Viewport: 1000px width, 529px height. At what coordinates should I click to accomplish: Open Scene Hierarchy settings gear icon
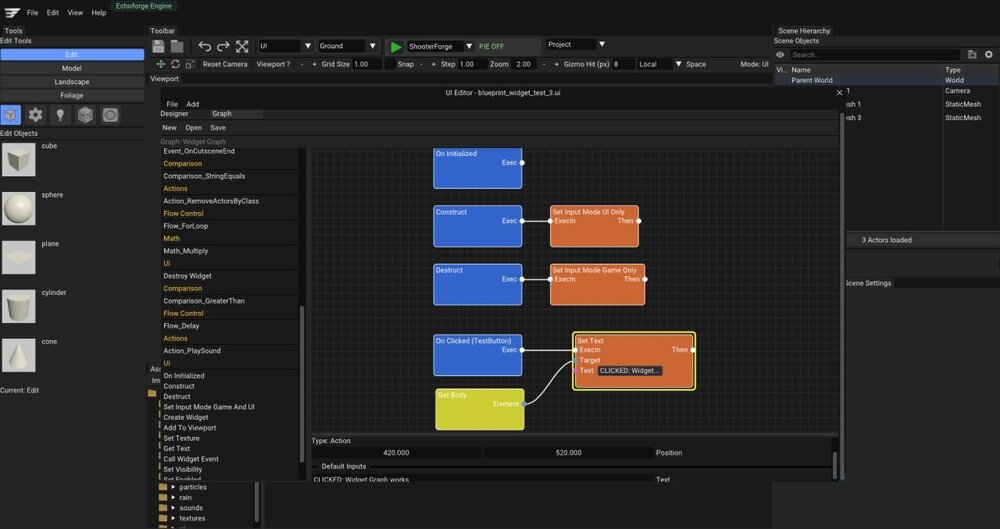click(989, 55)
